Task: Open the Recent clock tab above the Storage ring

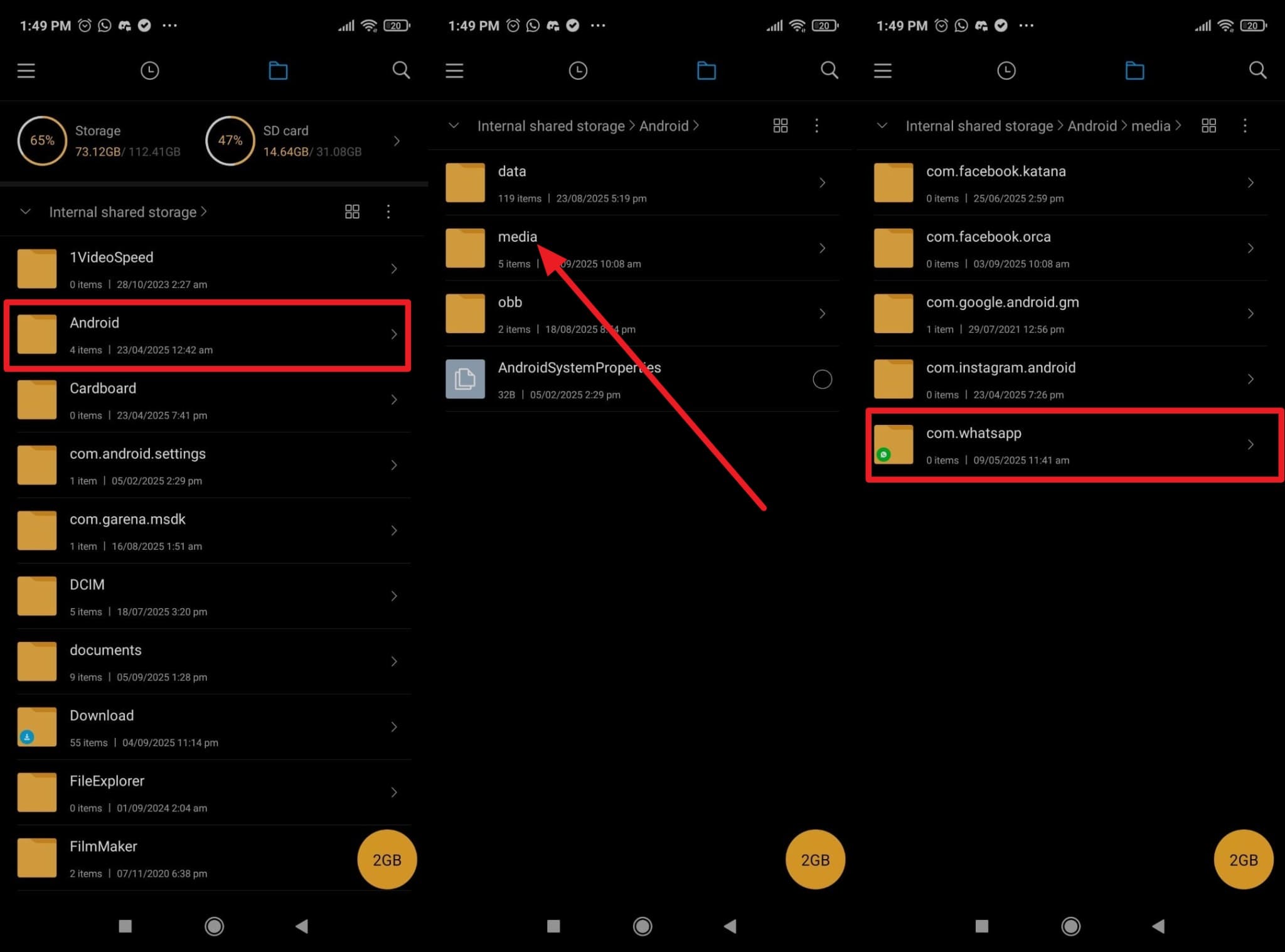Action: pos(149,70)
